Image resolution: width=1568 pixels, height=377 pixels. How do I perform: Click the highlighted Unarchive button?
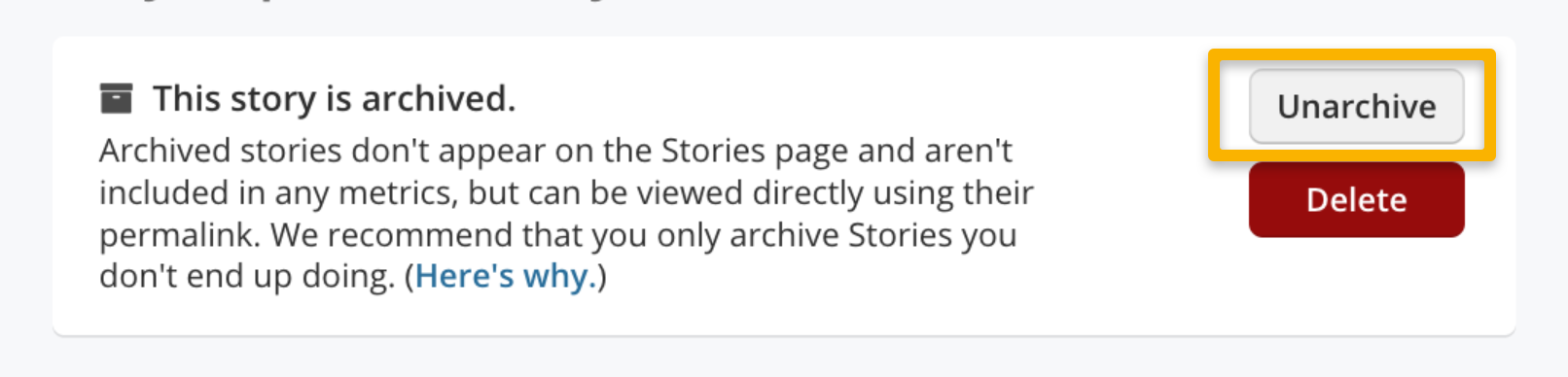pyautogui.click(x=1356, y=106)
